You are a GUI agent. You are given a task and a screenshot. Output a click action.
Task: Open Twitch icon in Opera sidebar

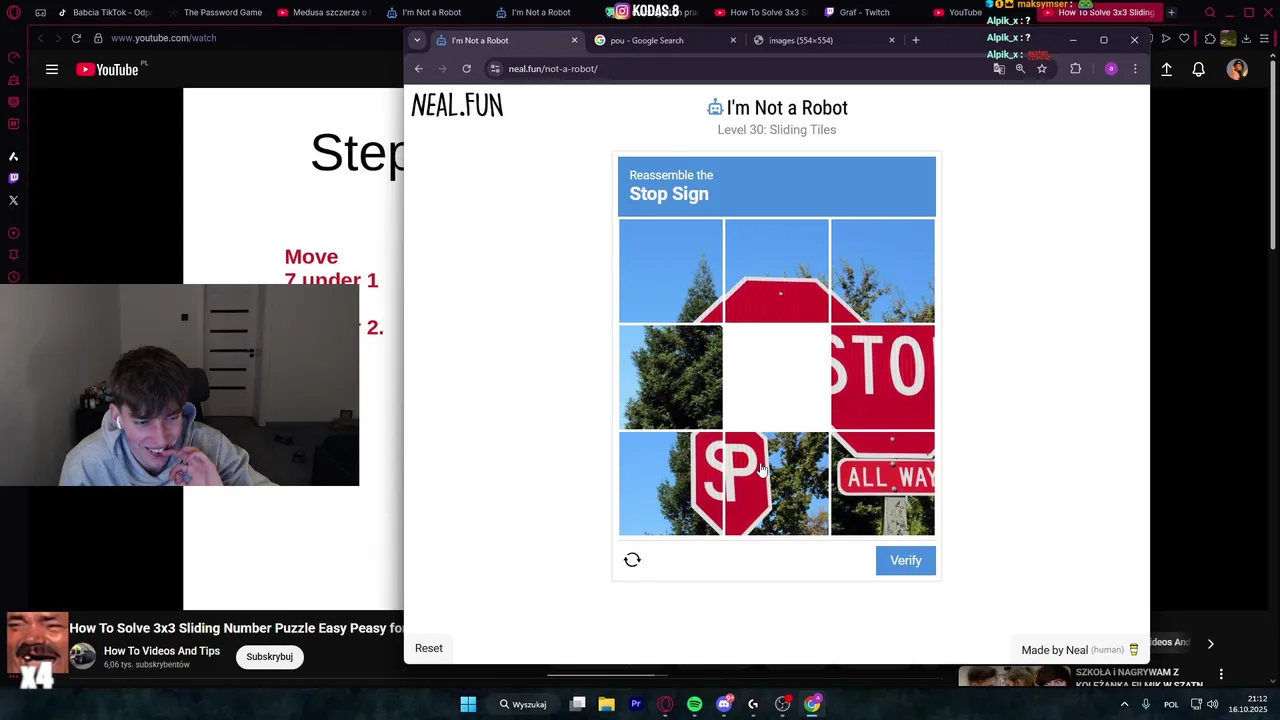(13, 178)
